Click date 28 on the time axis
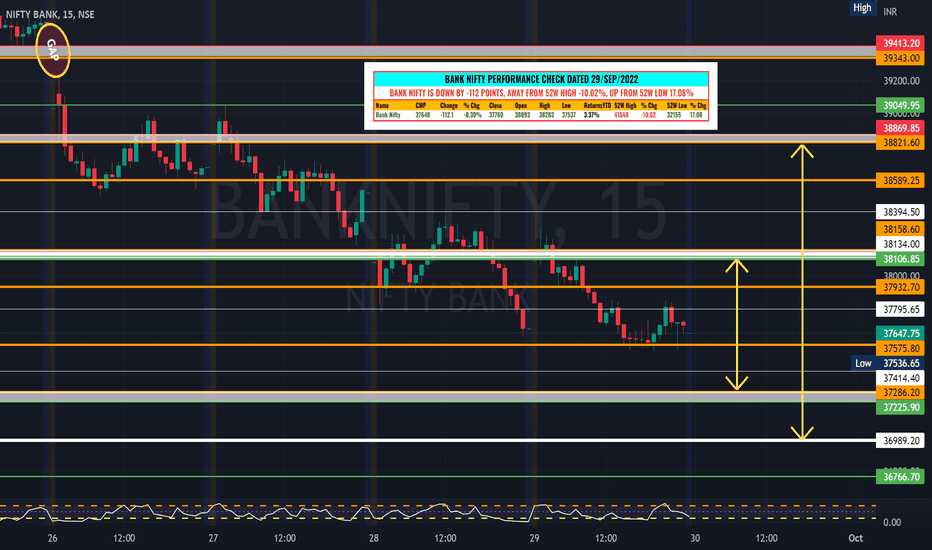The height and width of the screenshot is (550, 932). 373,538
